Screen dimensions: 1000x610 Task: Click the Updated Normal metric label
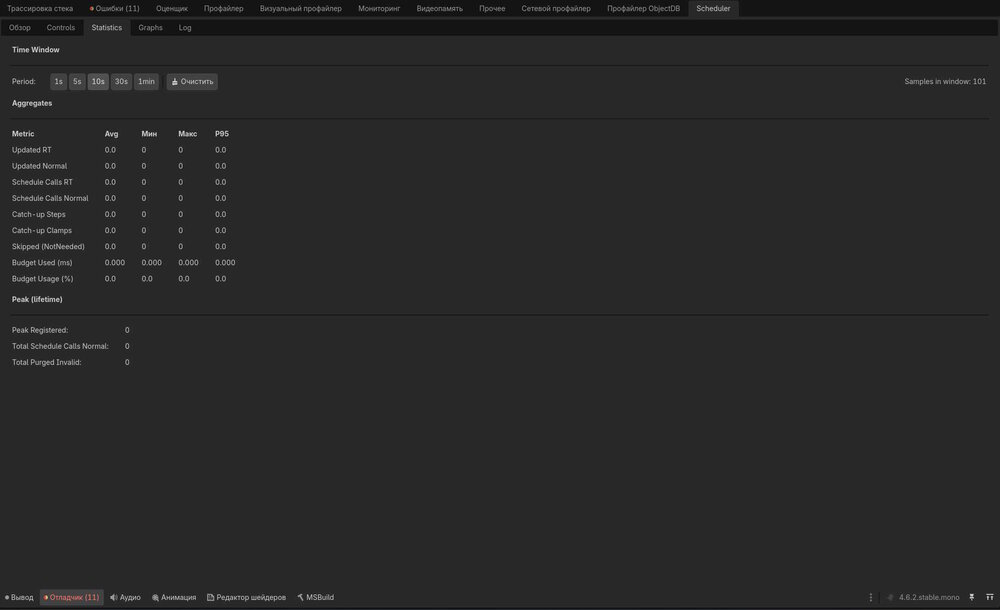pos(39,166)
